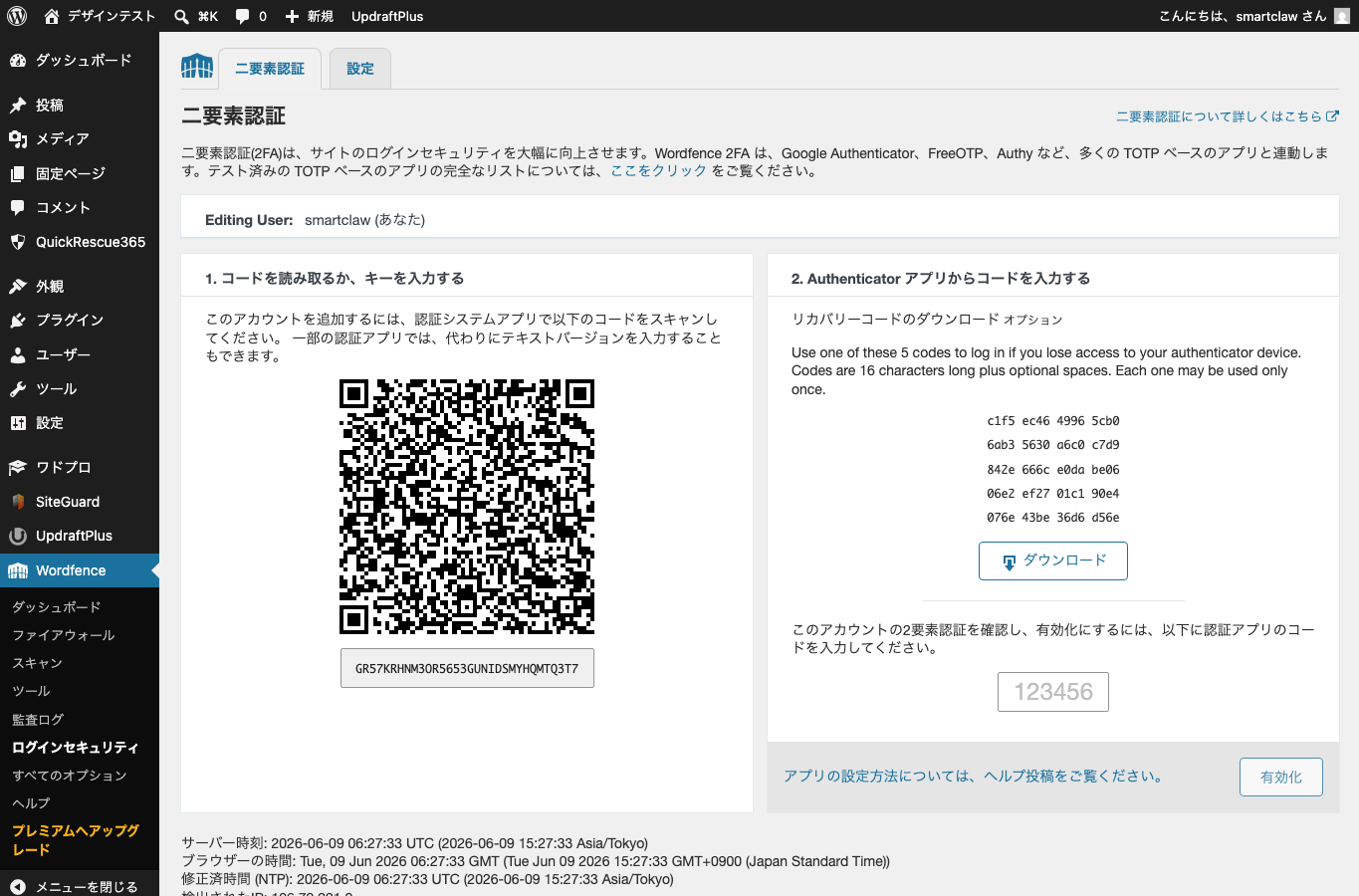
Task: Click こんにちは、smartclaw さん greeting
Action: point(1243,16)
